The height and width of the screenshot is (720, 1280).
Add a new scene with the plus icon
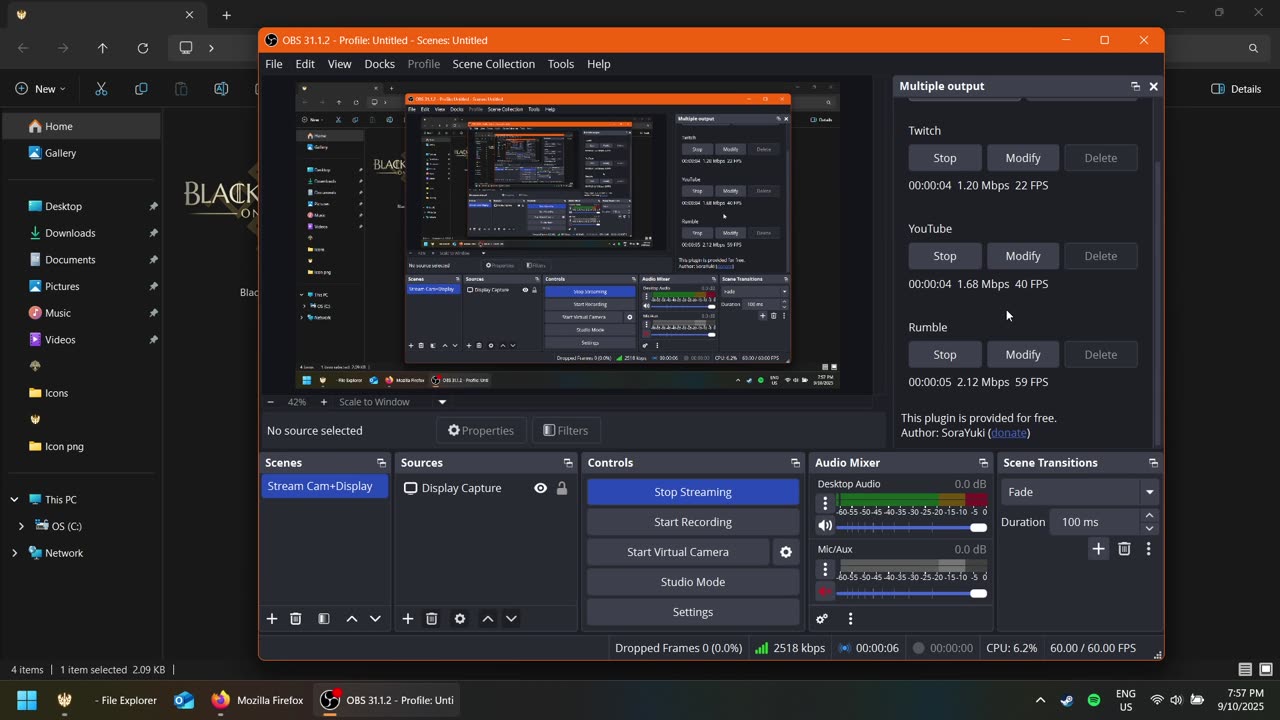click(271, 619)
